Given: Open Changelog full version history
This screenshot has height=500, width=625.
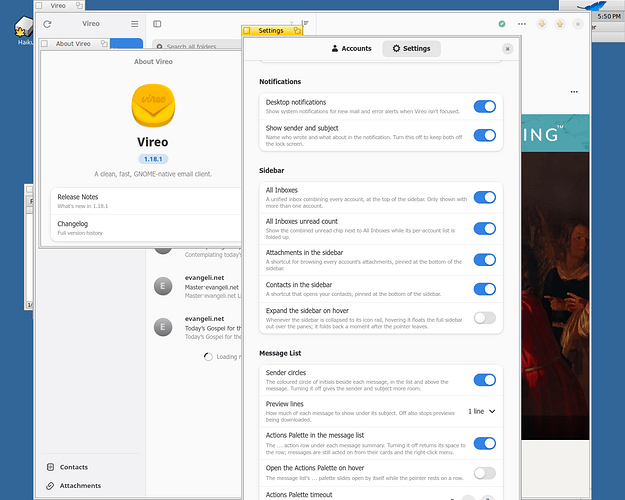Looking at the screenshot, I should point(146,228).
